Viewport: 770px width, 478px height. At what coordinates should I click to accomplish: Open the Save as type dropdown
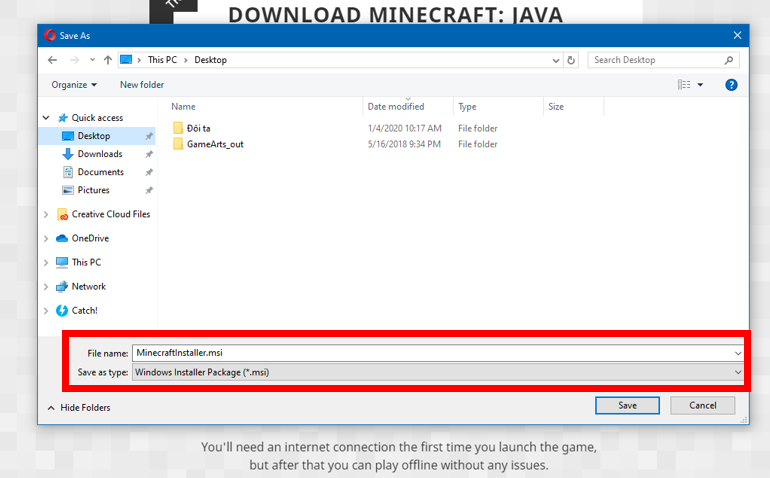click(x=439, y=372)
